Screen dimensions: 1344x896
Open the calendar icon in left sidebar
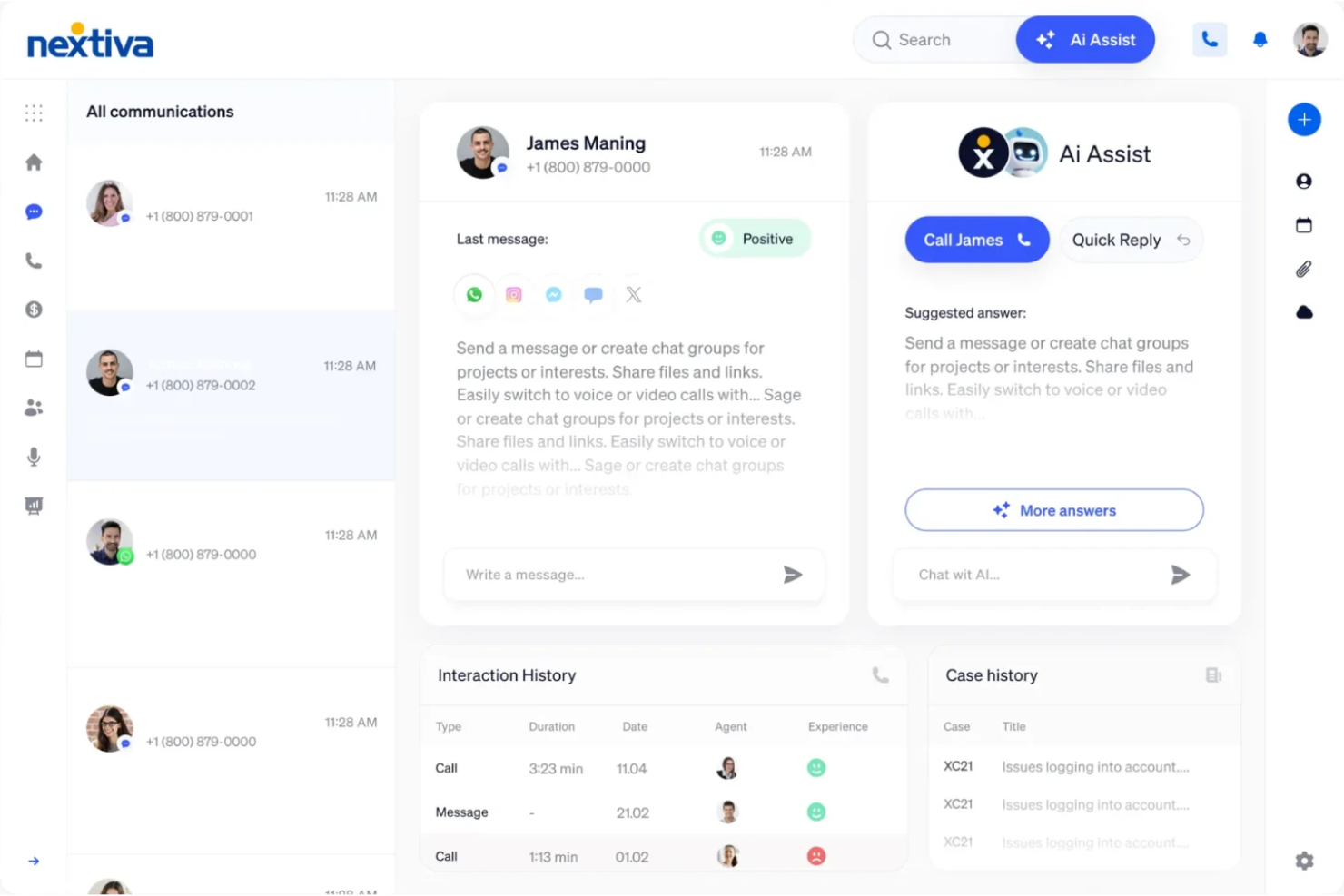point(34,359)
